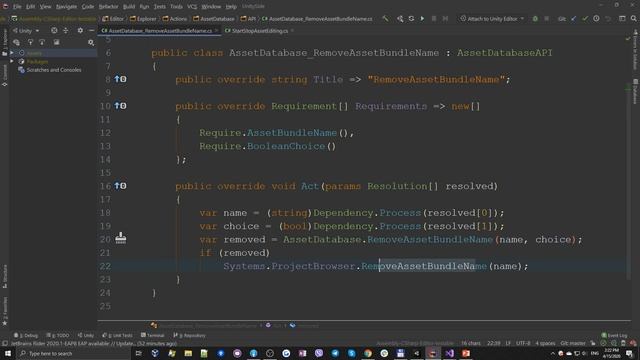640x360 pixels.
Task: Click the Actions breadcrumb folder
Action: click(175, 19)
